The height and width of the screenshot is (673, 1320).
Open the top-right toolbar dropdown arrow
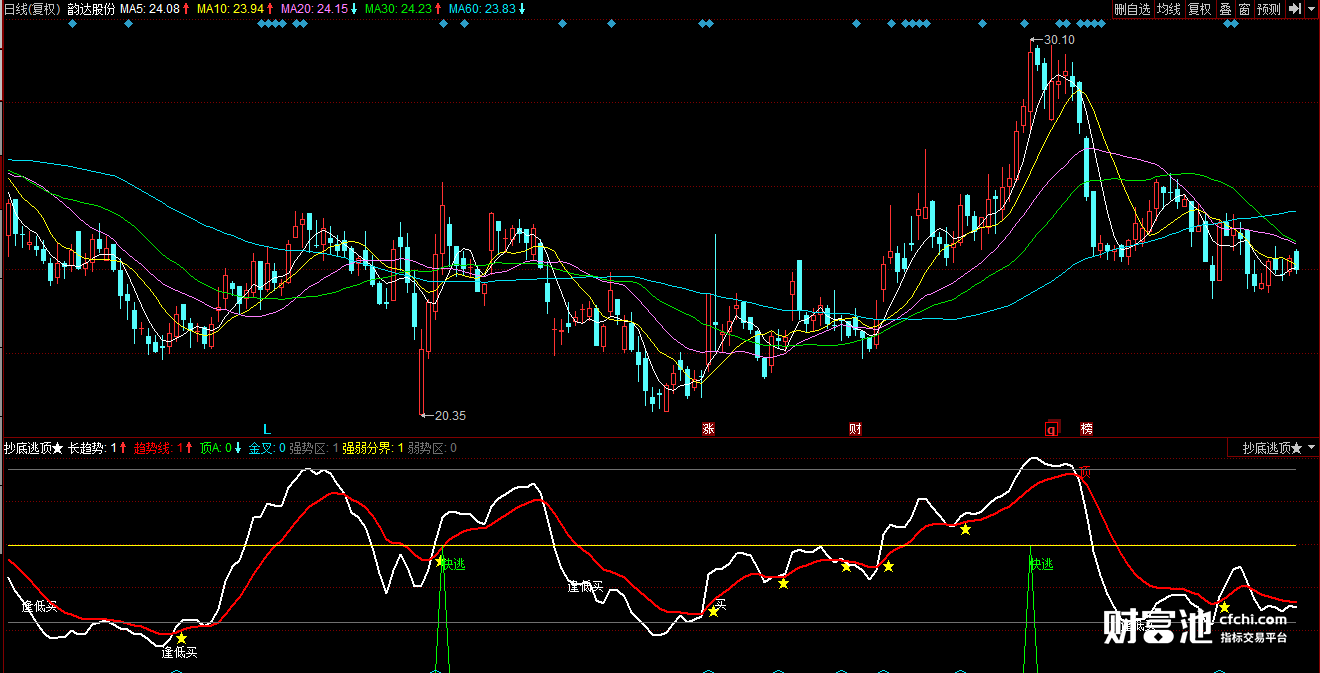pos(1310,9)
